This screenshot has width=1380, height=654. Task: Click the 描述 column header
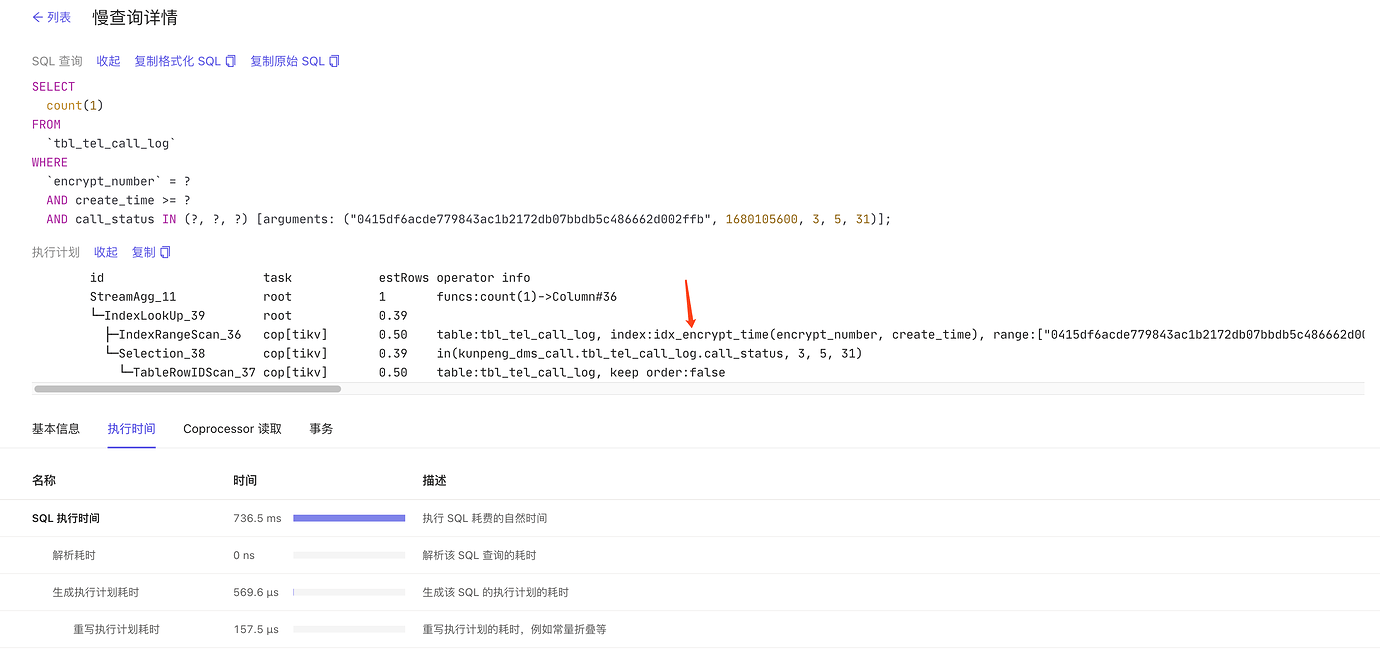click(434, 480)
